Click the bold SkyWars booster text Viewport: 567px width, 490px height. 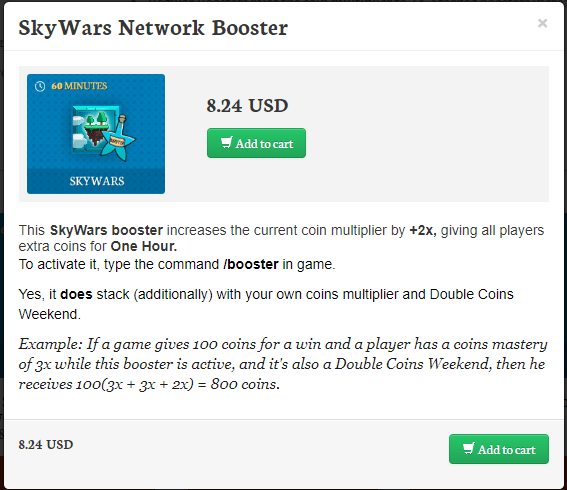[106, 230]
